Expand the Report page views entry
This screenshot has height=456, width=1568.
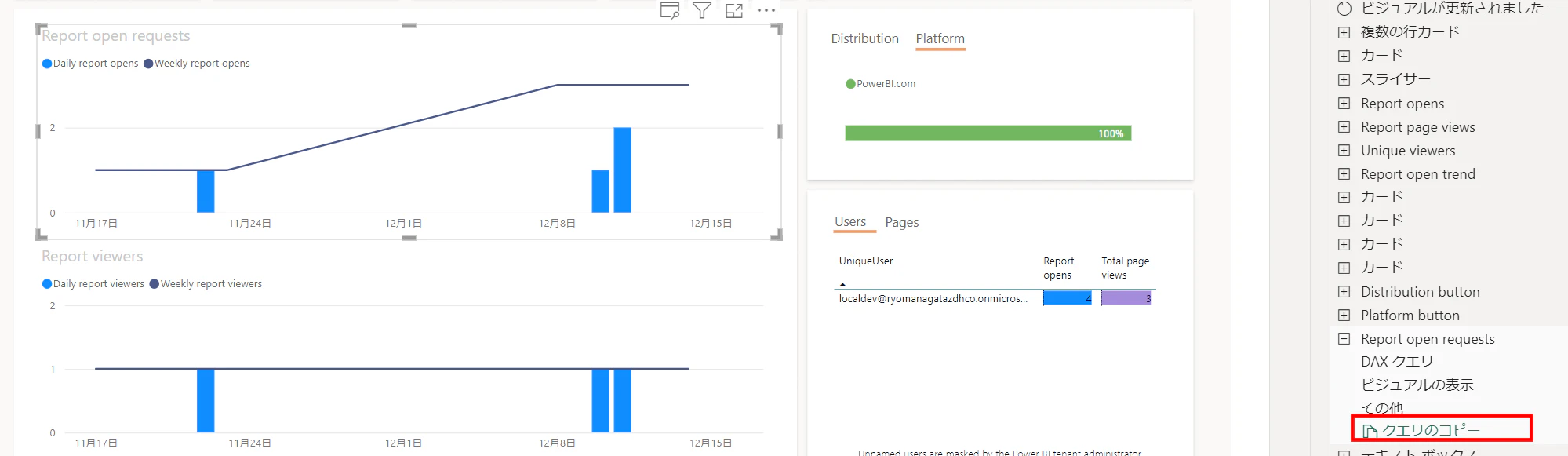1344,127
